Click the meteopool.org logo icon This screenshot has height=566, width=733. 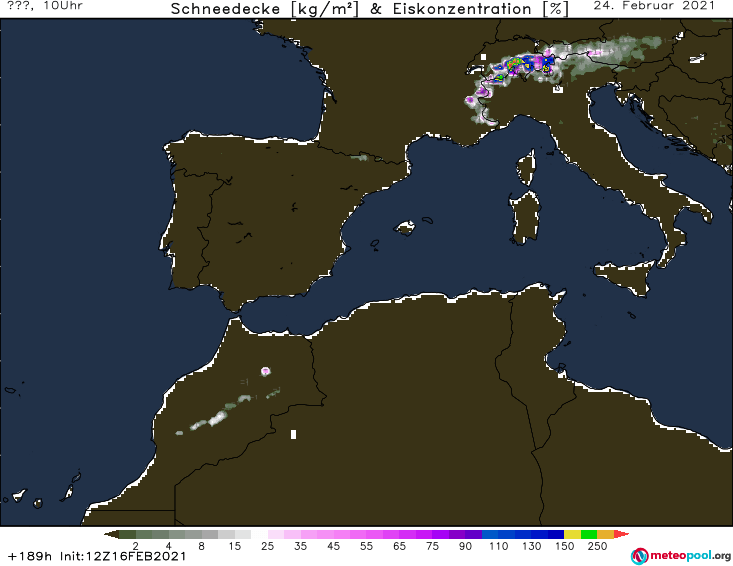[639, 556]
